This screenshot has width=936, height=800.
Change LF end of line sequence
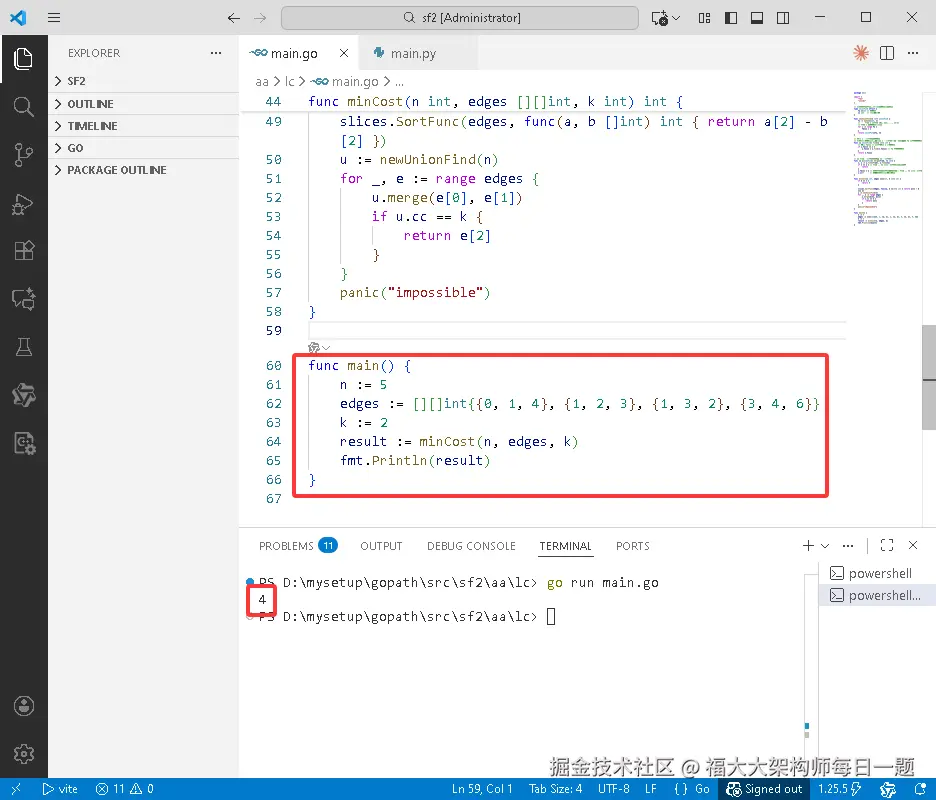(650, 789)
